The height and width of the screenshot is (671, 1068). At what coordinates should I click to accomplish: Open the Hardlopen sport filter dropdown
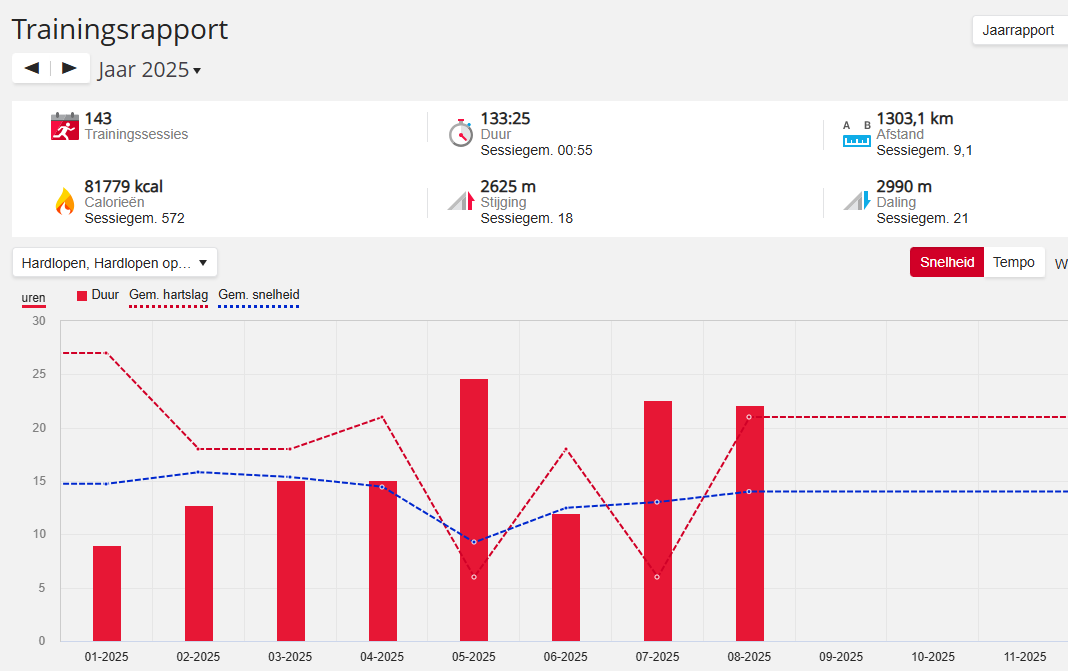(115, 263)
